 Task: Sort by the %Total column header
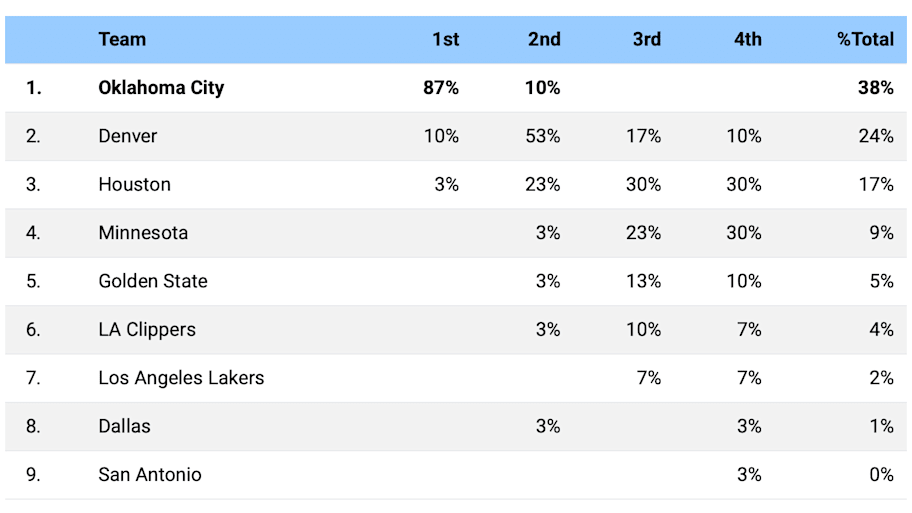point(865,40)
